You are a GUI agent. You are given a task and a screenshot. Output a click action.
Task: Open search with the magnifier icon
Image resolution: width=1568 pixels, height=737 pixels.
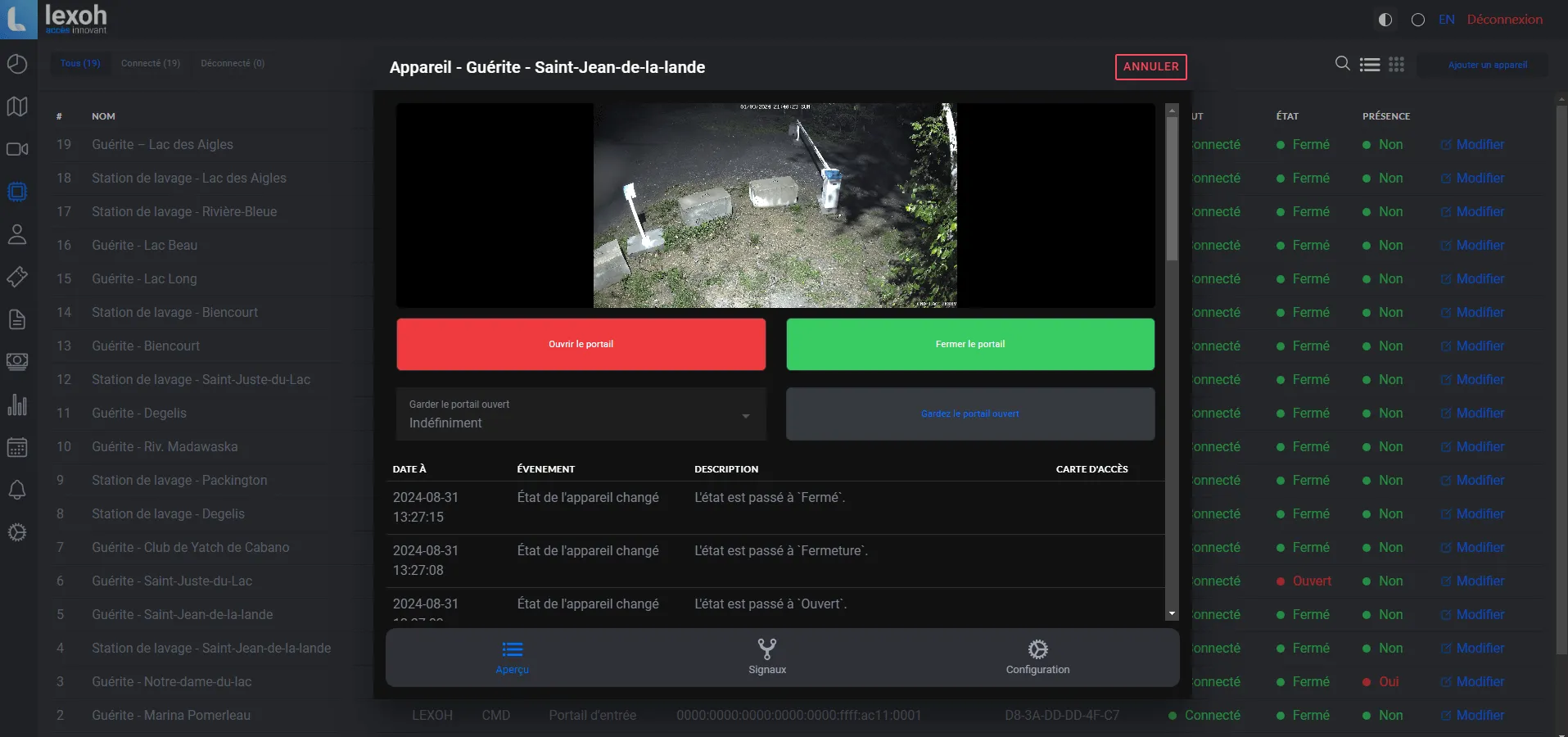[1342, 63]
